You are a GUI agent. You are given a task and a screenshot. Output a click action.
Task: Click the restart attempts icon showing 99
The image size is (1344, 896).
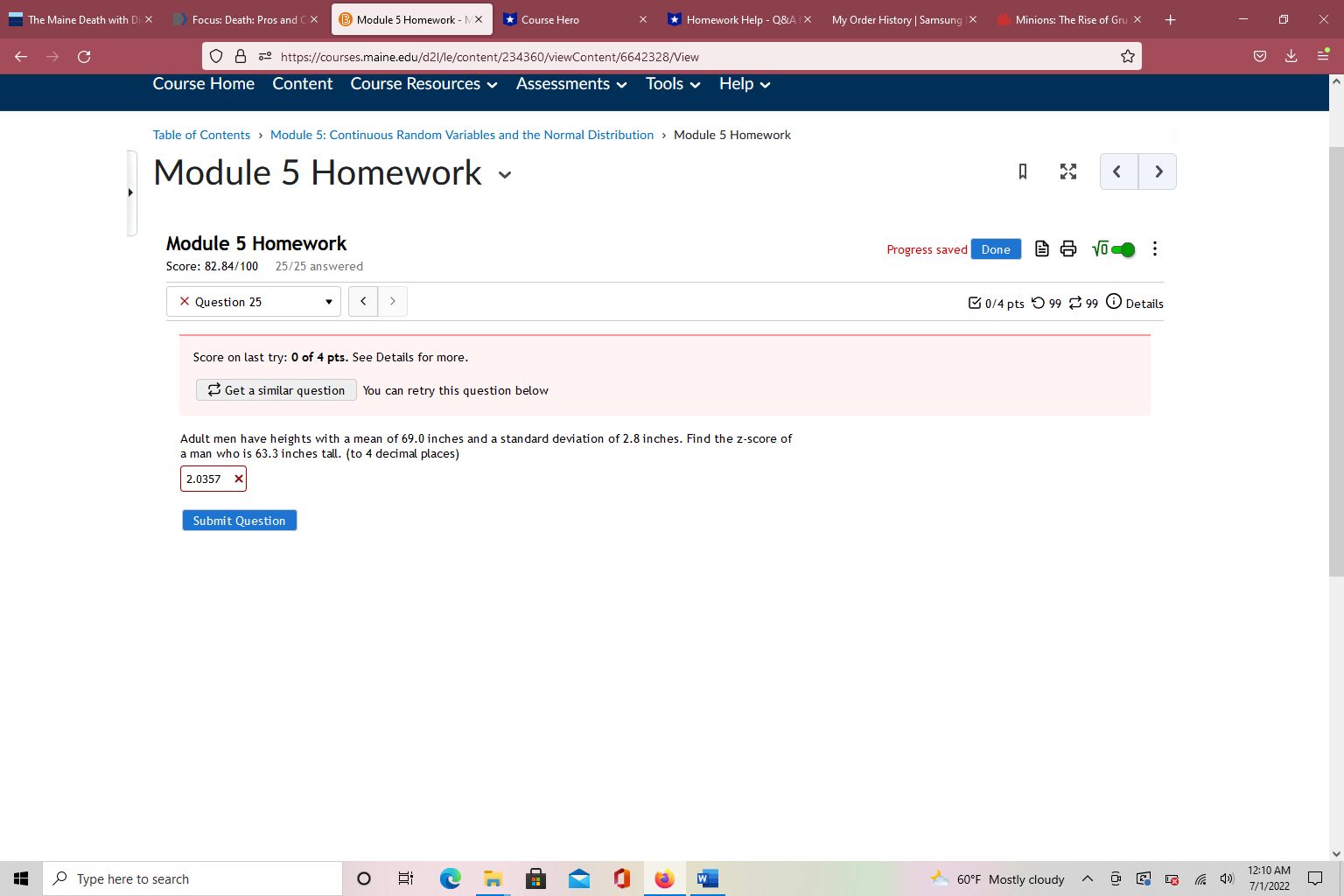1038,303
